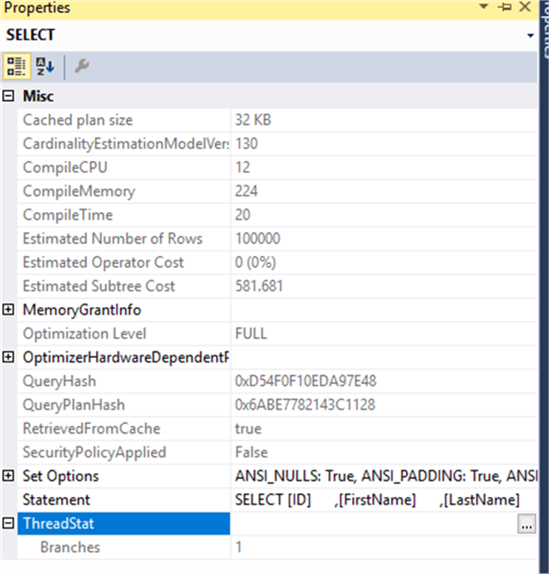Click the CompileMemory value 224

[246, 191]
